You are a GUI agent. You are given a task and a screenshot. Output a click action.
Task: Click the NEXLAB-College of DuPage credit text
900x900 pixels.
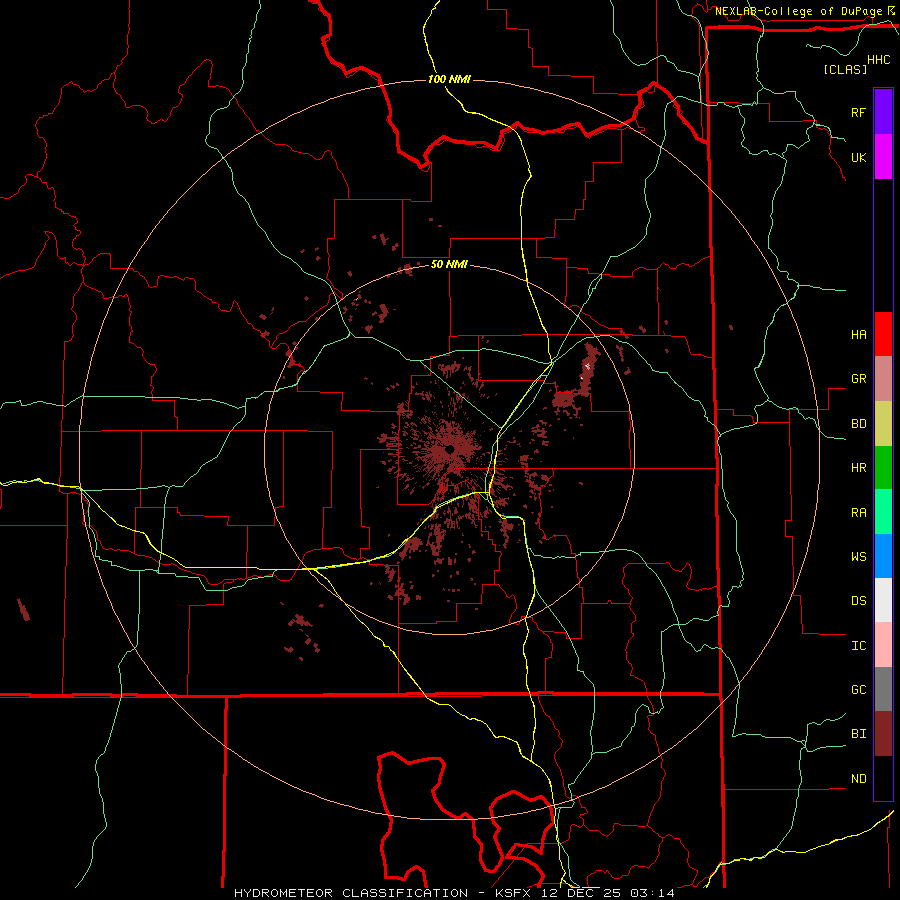coord(798,11)
